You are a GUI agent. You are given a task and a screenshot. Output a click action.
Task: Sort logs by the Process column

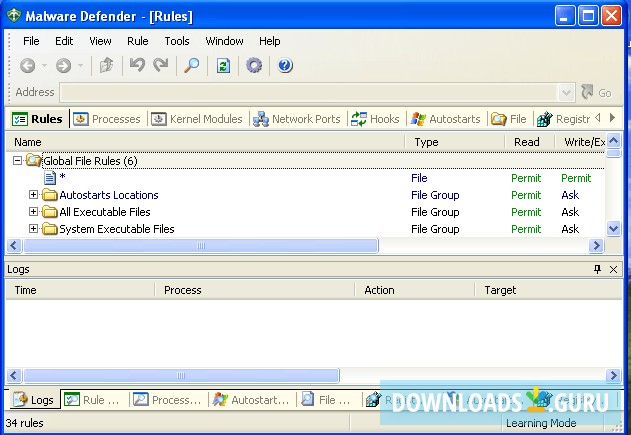255,290
